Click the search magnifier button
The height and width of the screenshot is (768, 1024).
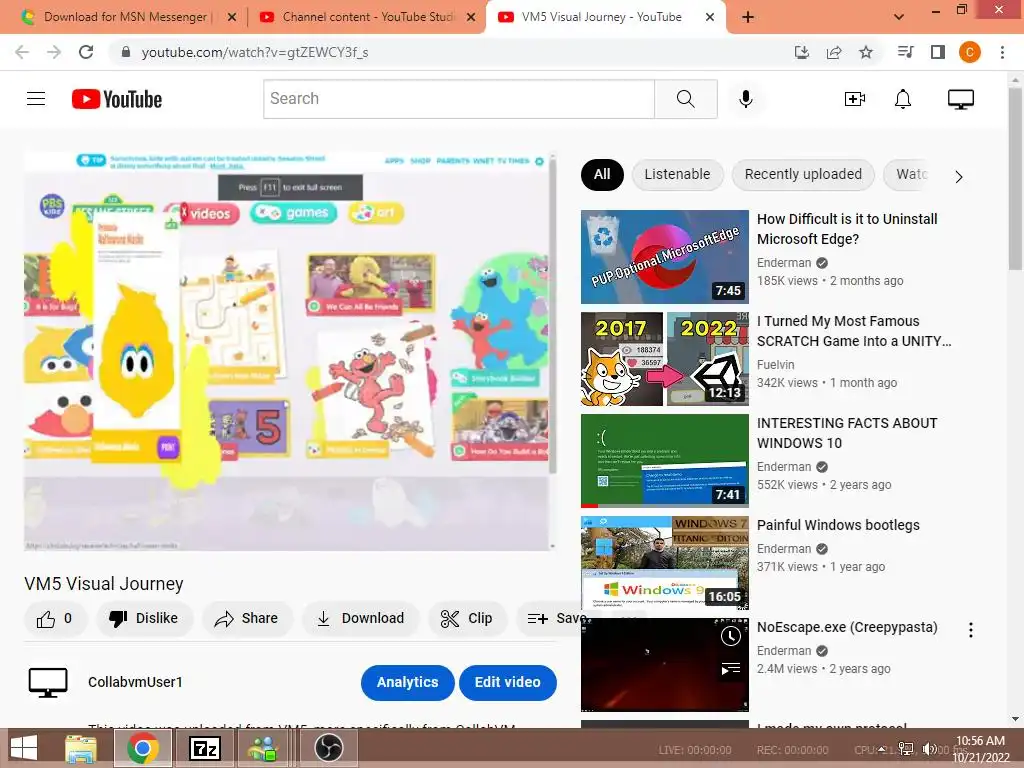(x=686, y=99)
